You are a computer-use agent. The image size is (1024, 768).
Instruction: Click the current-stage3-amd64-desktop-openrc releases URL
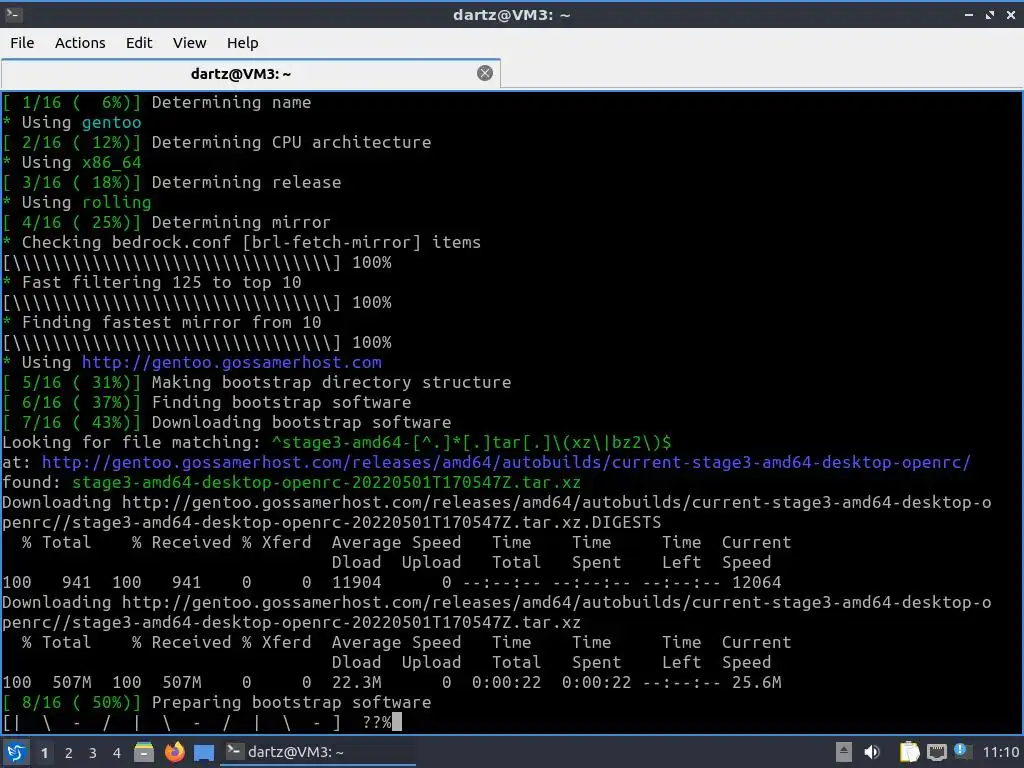(x=506, y=462)
